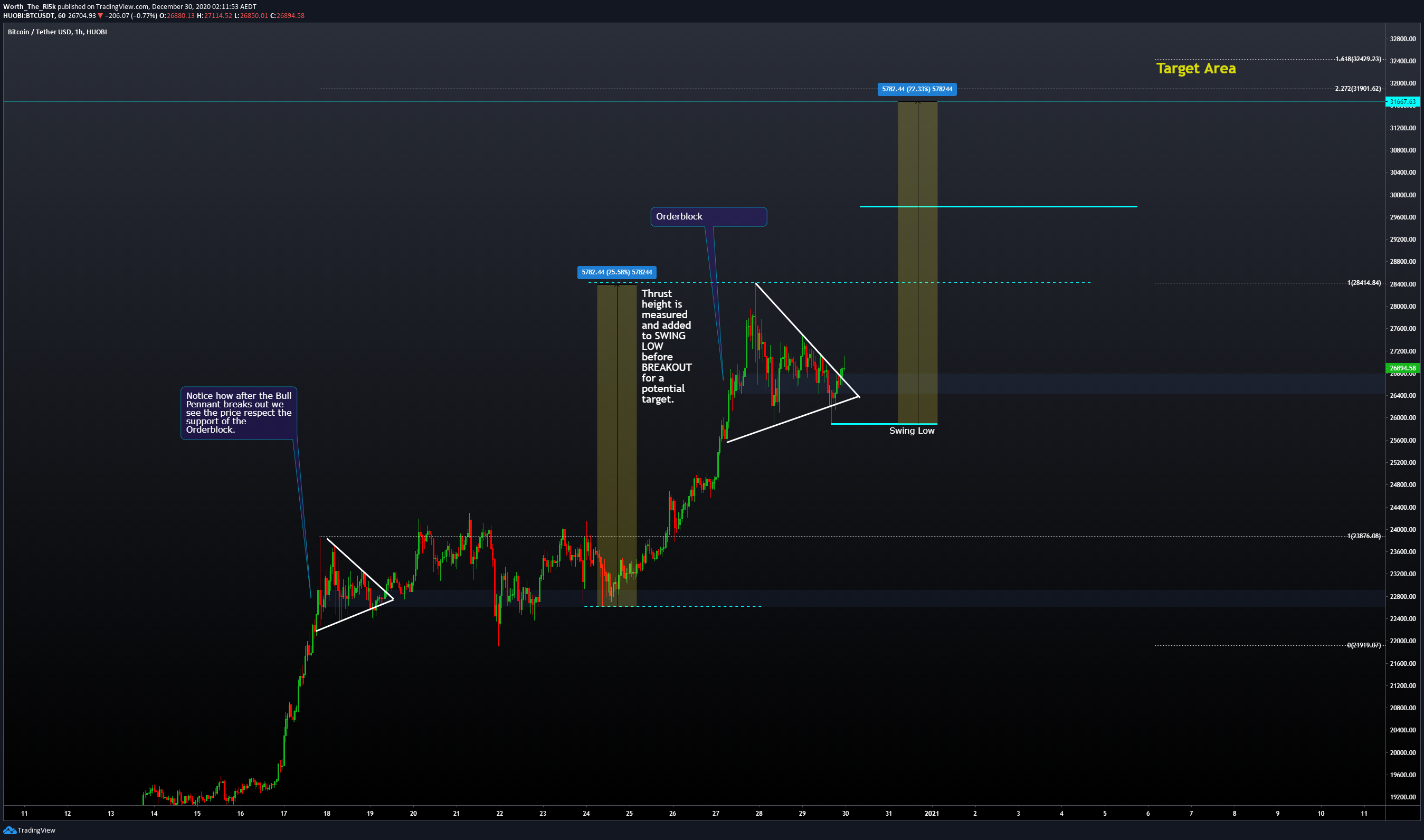Click the 2.272(31901.62) fib level label

coord(1357,88)
